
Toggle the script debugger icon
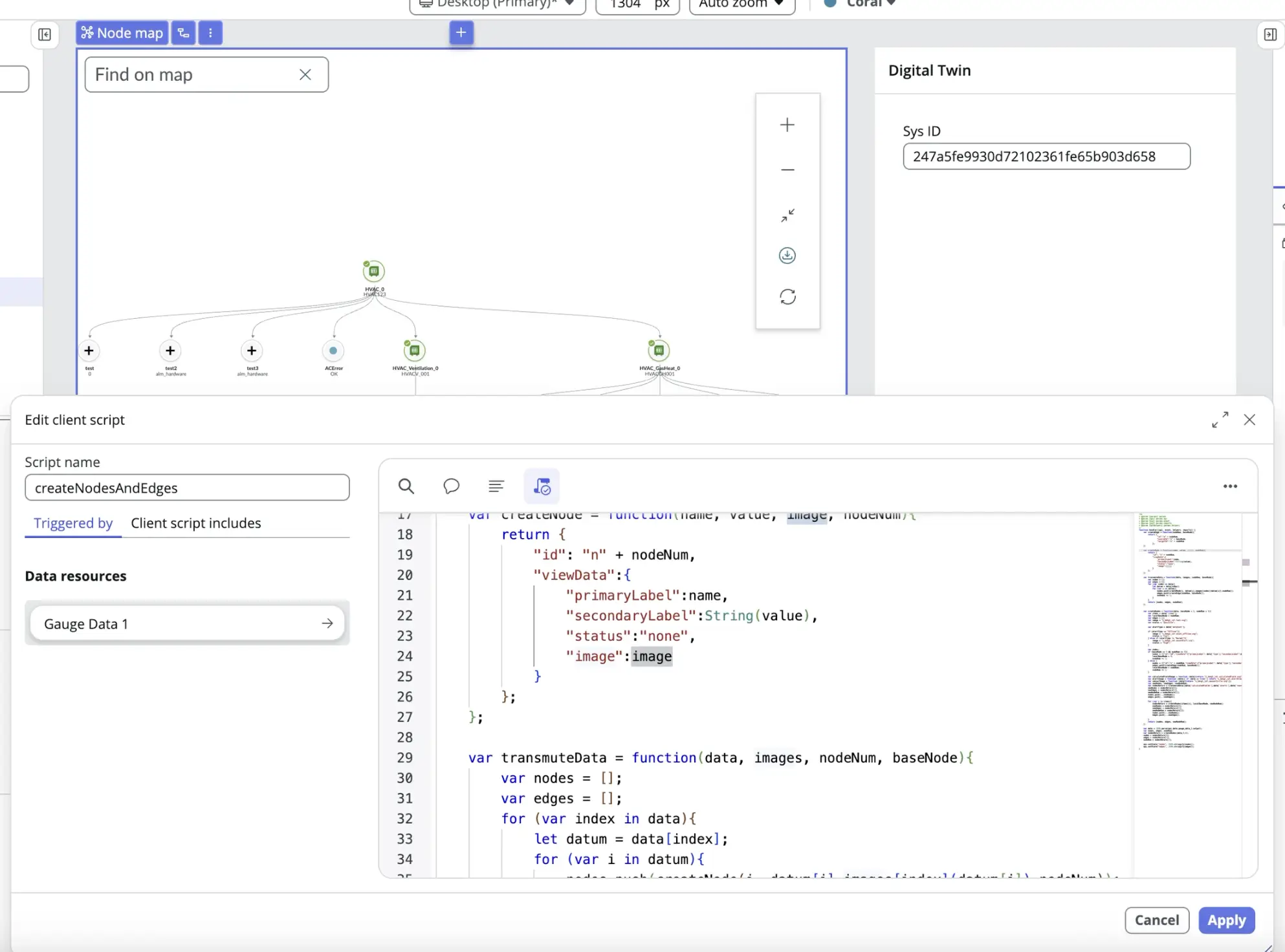click(542, 486)
